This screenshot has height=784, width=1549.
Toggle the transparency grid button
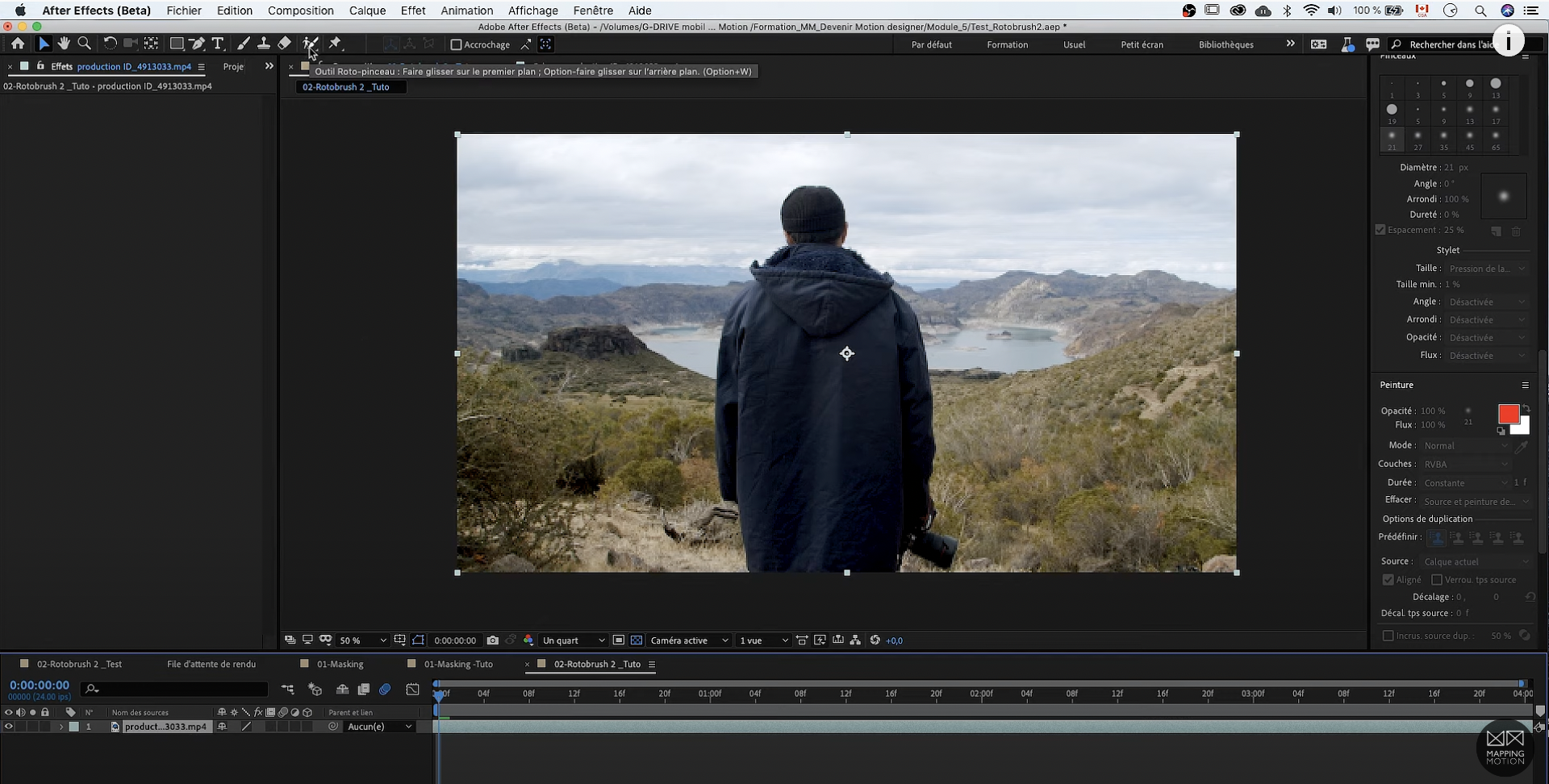(x=637, y=640)
